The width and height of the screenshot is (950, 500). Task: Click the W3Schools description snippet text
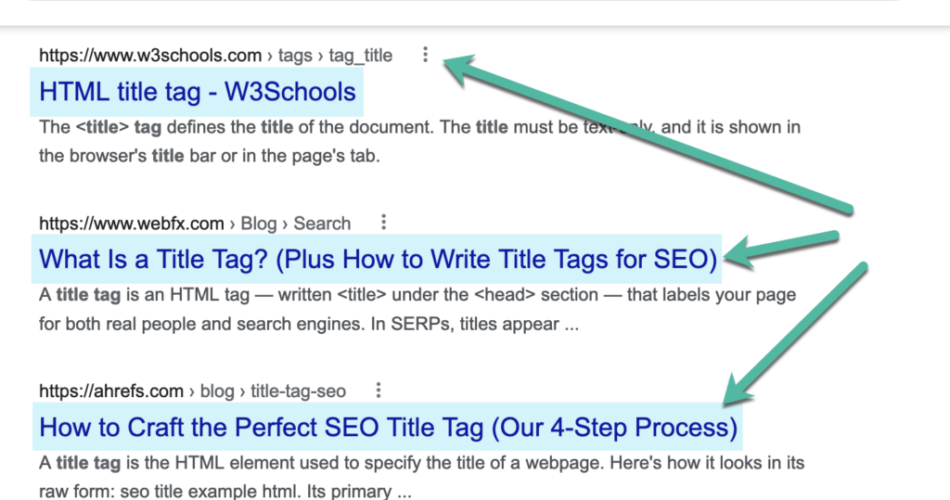(x=400, y=141)
